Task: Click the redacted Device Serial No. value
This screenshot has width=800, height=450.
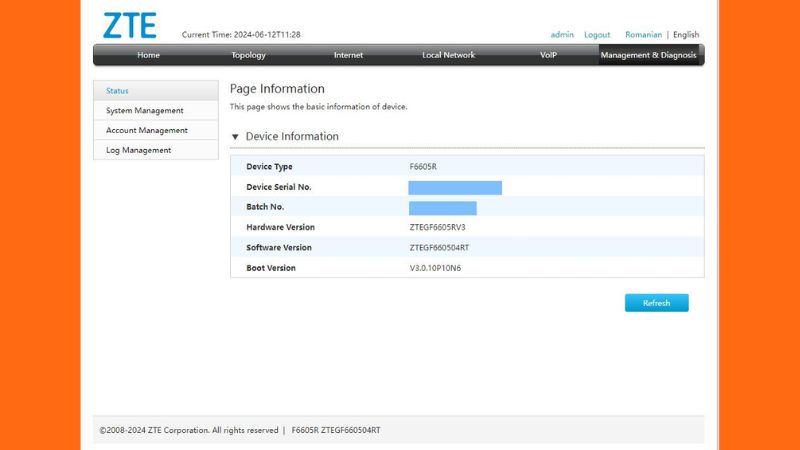Action: click(455, 188)
